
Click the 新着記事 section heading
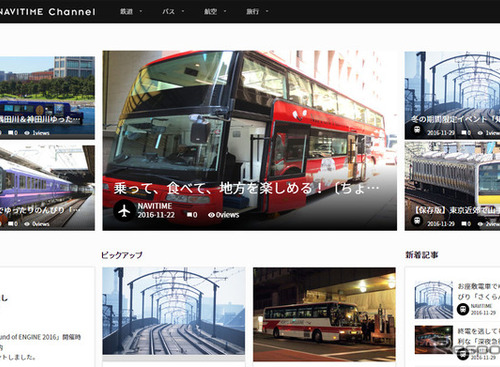click(x=422, y=255)
